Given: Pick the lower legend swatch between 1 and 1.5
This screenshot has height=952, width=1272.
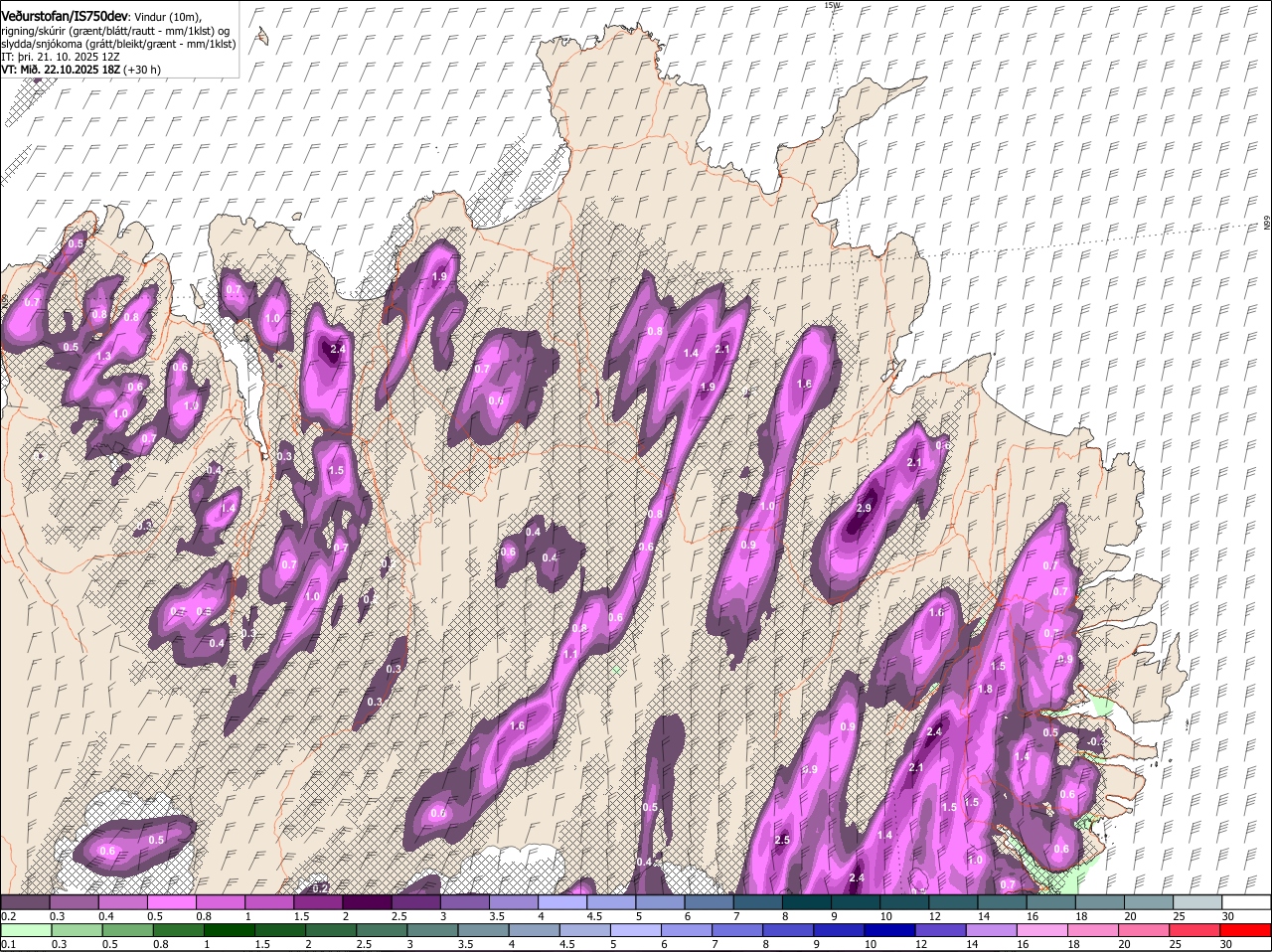Looking at the screenshot, I should click(231, 930).
